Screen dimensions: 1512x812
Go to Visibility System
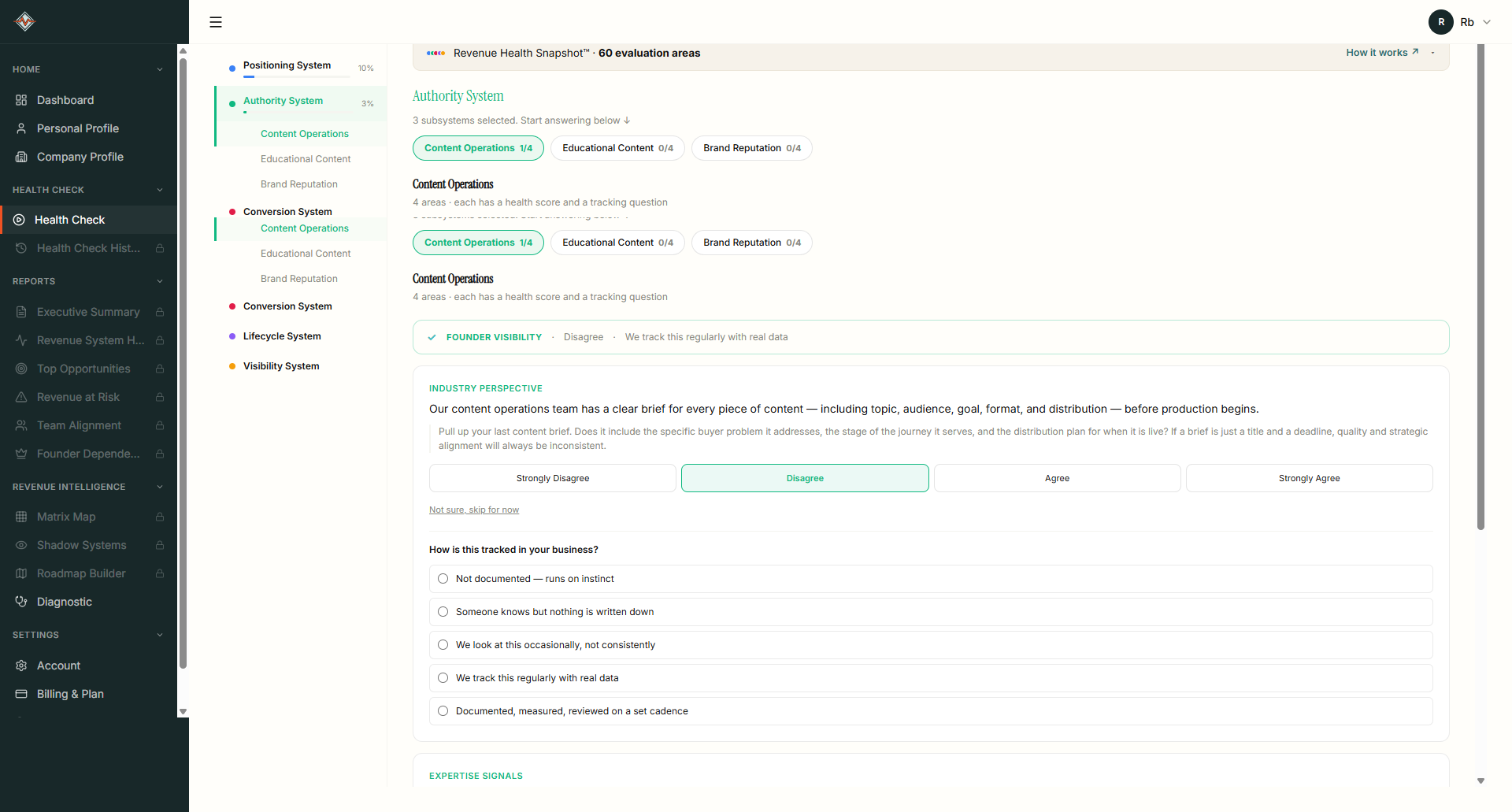pos(281,366)
